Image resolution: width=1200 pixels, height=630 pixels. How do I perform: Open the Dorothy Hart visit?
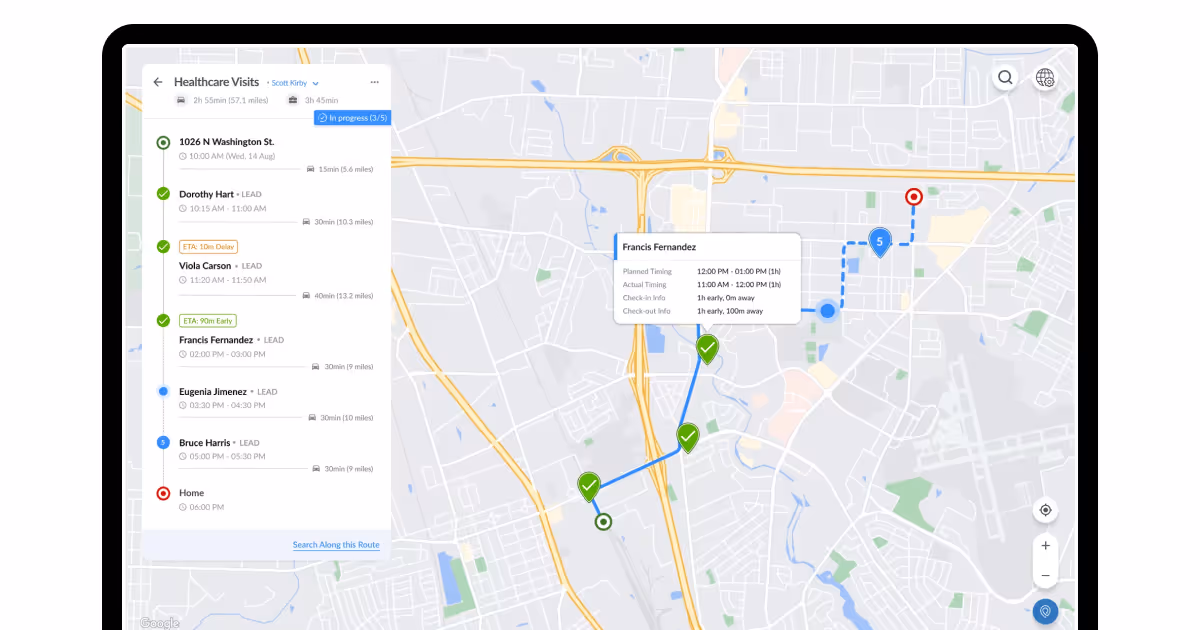tap(206, 194)
